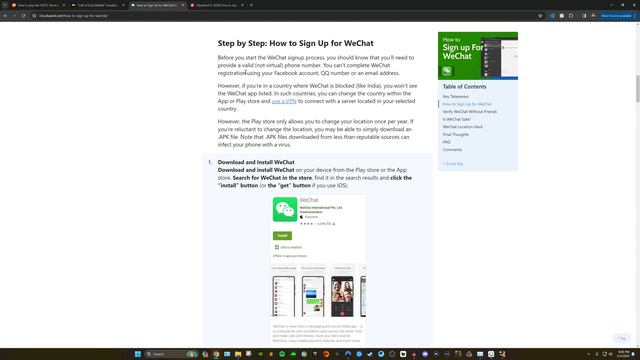Jump to Key Takeaways in Table of Contents

456,97
